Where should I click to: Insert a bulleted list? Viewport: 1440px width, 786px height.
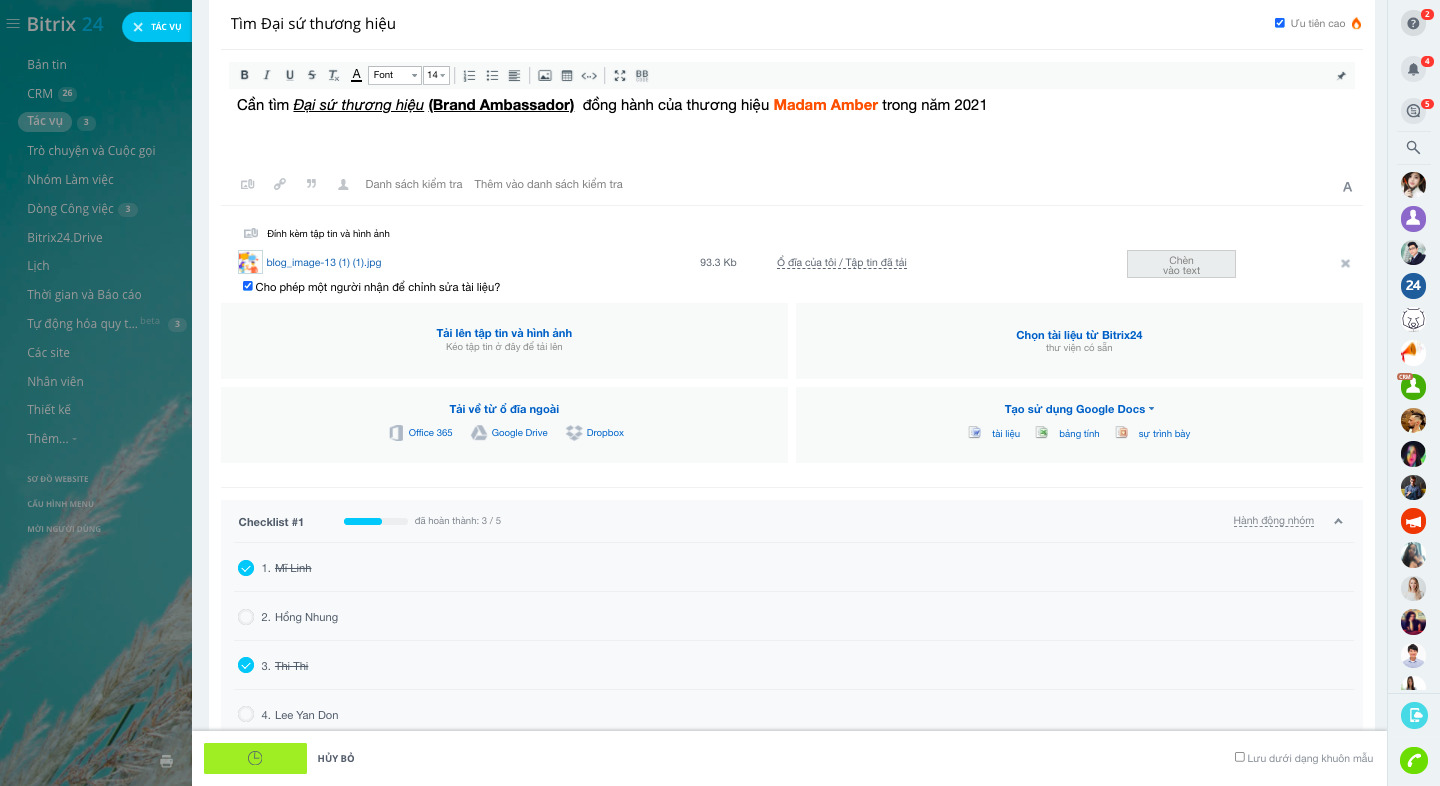tap(492, 75)
